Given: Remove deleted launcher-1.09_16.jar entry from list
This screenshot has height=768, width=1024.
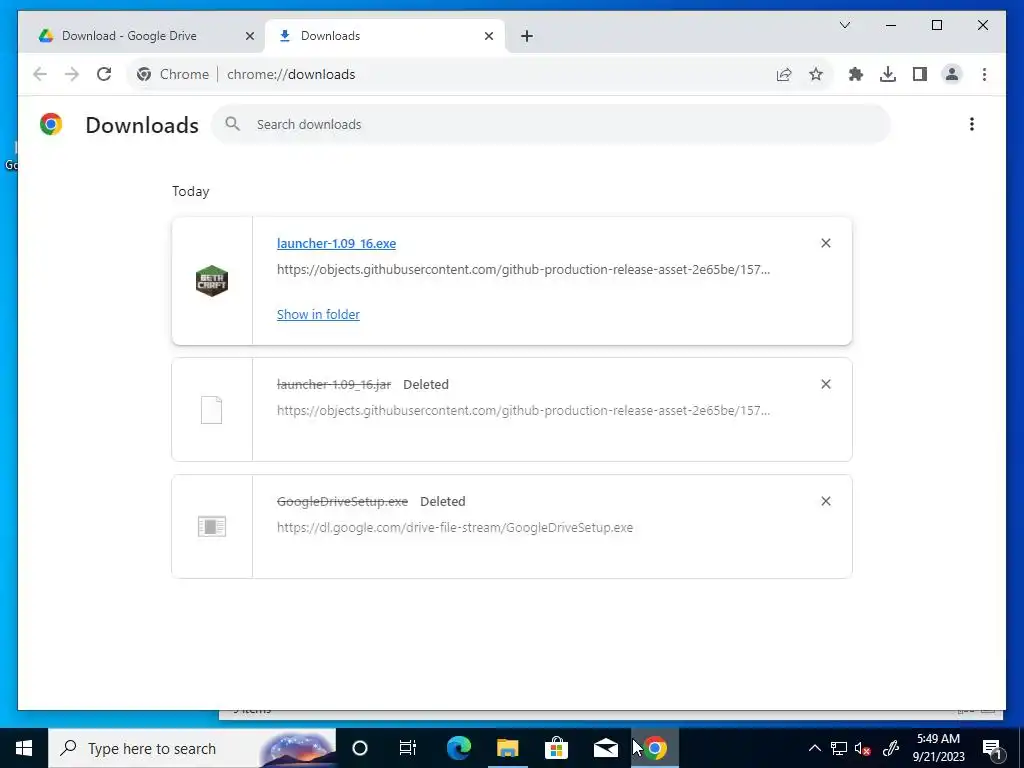Looking at the screenshot, I should pos(825,384).
